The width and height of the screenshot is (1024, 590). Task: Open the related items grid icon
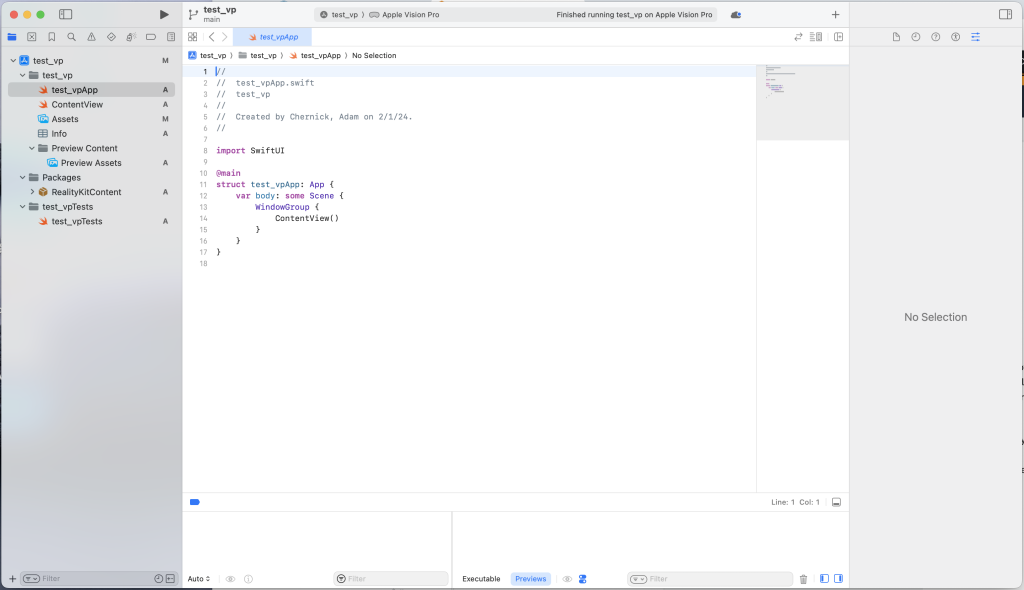192,37
